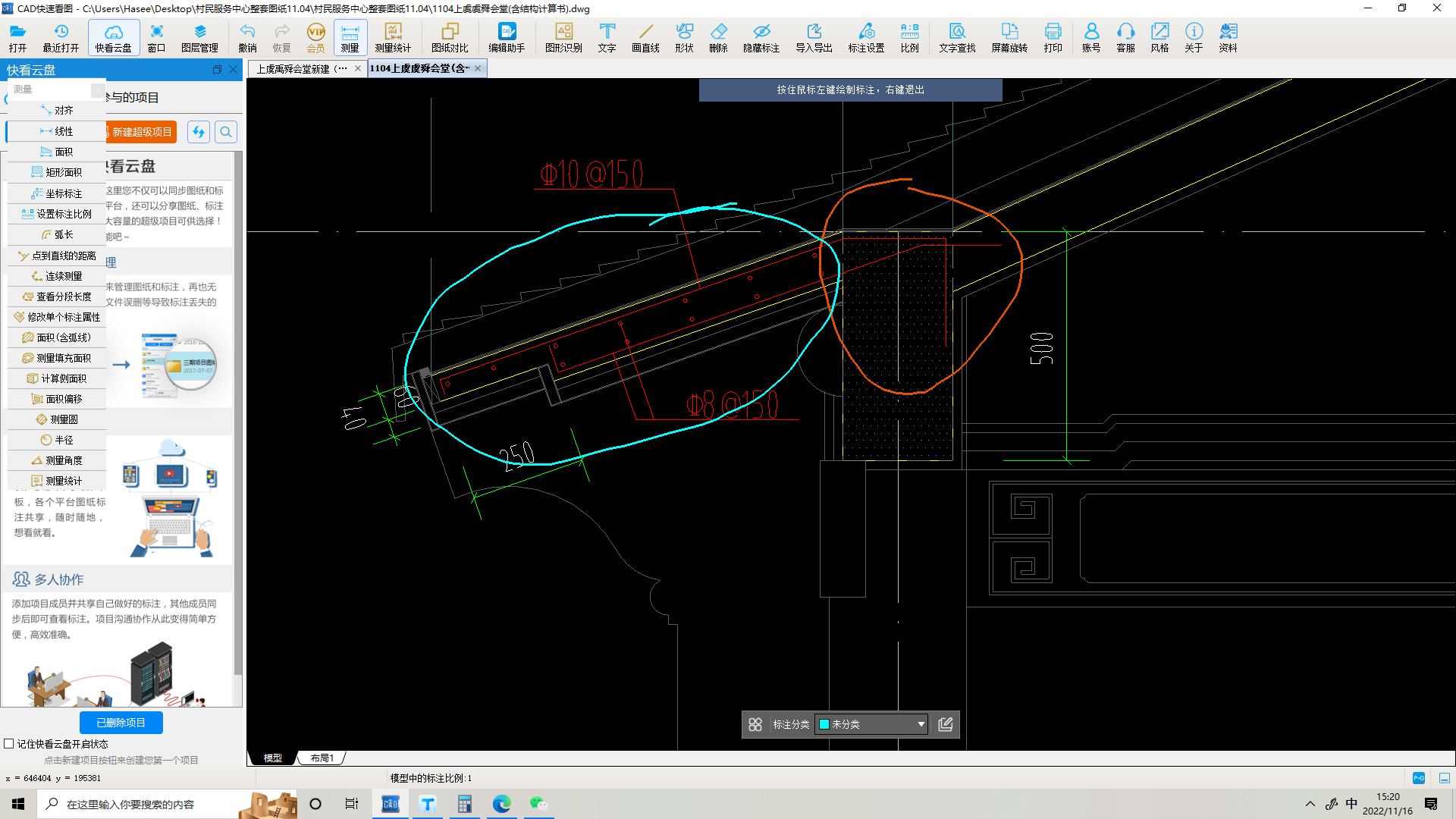
Task: Select 面积偏移 area offset
Action: (x=57, y=399)
